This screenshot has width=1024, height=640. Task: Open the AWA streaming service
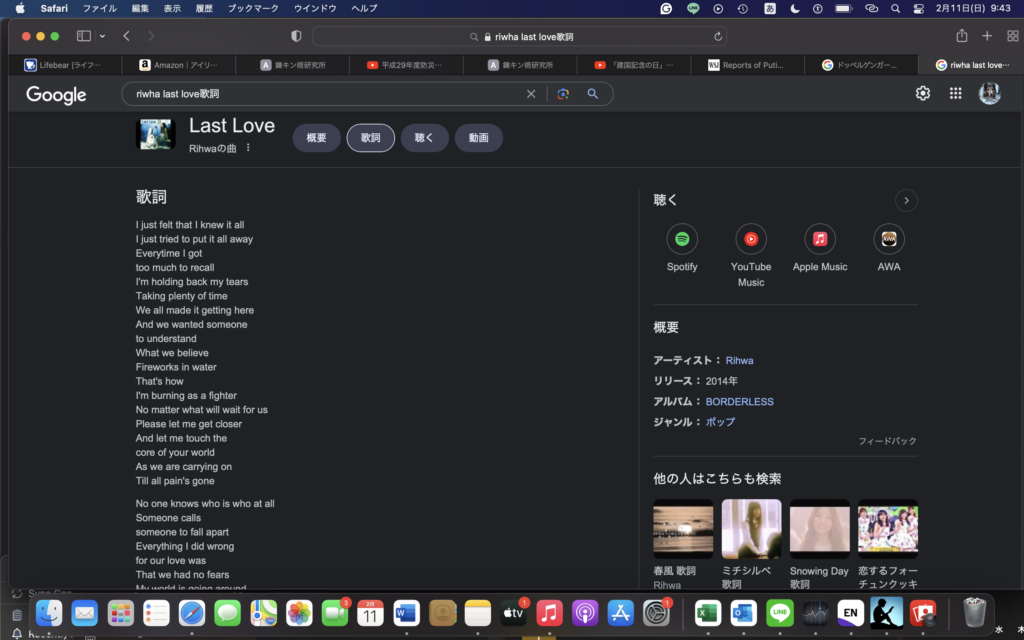(888, 240)
